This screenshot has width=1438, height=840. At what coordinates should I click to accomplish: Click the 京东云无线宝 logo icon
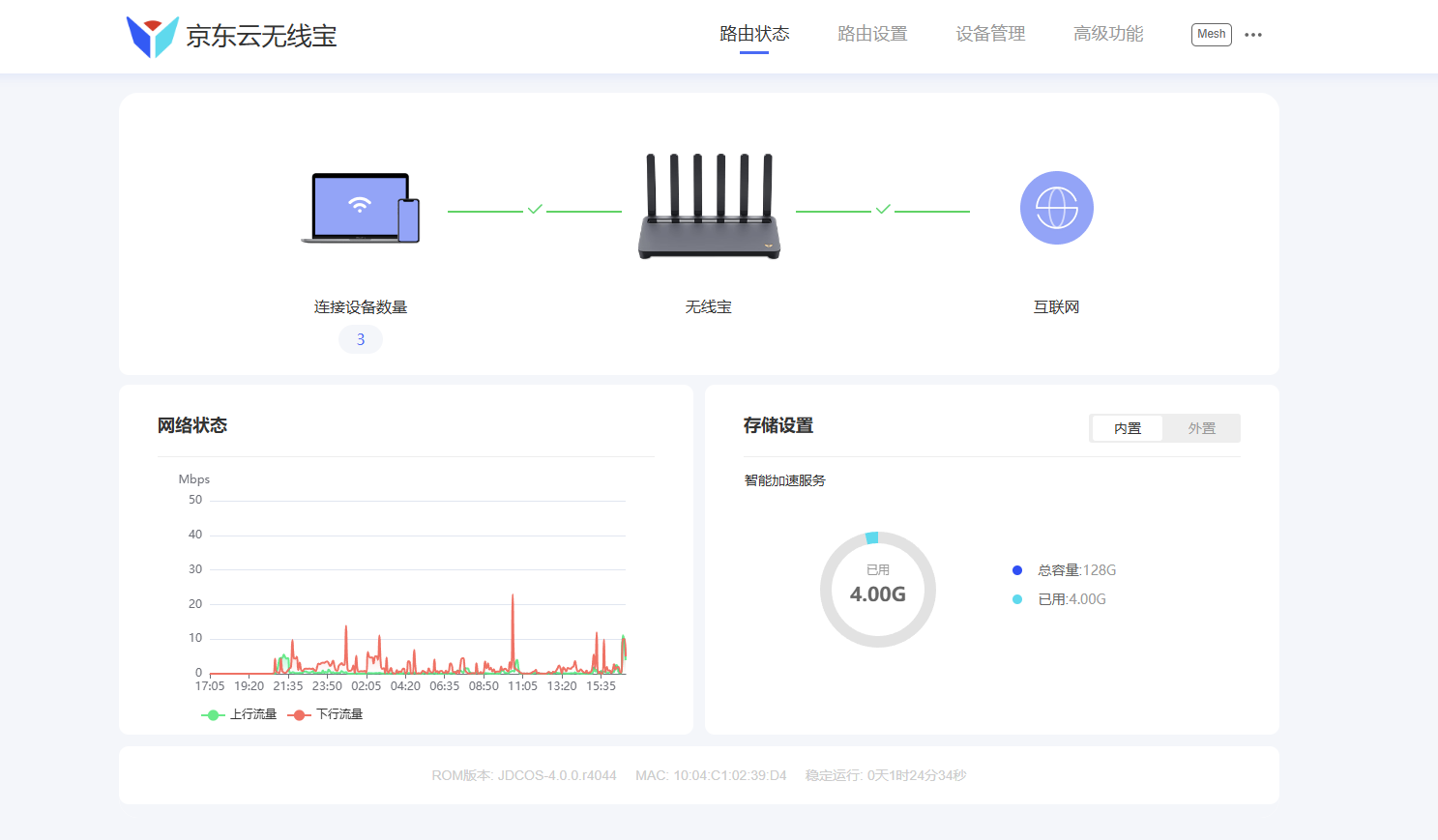point(152,35)
